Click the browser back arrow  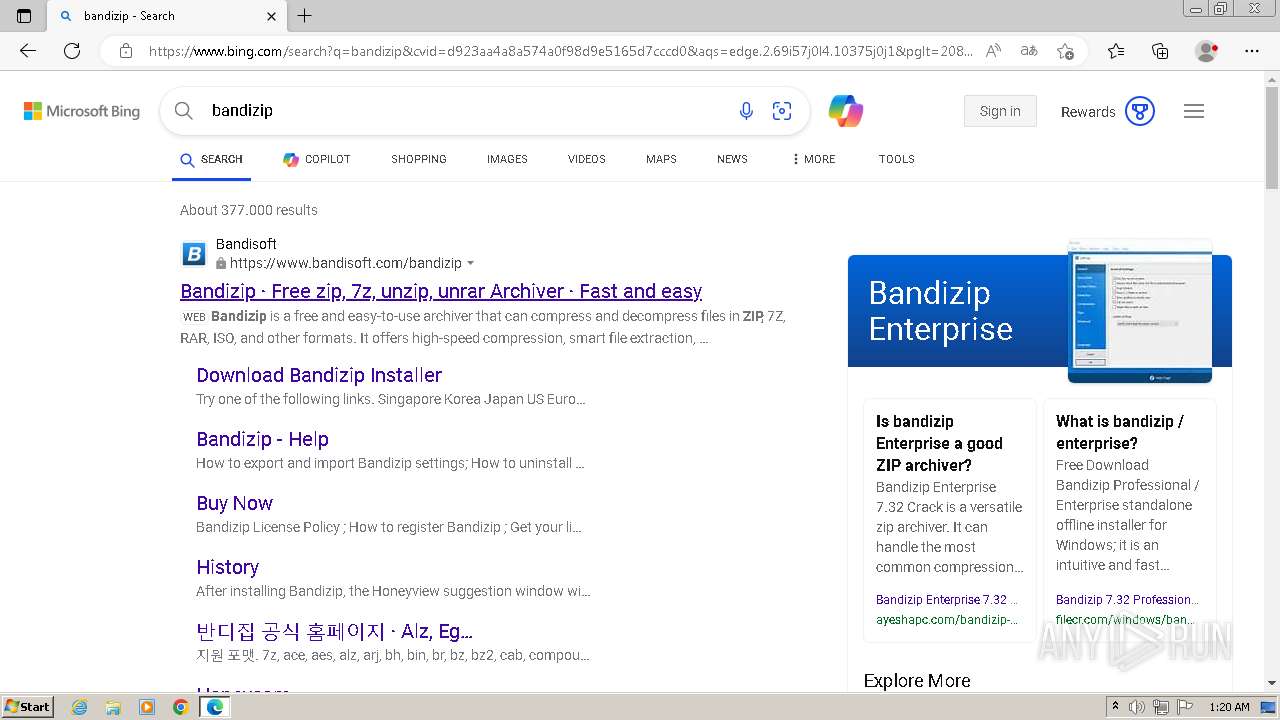click(28, 51)
